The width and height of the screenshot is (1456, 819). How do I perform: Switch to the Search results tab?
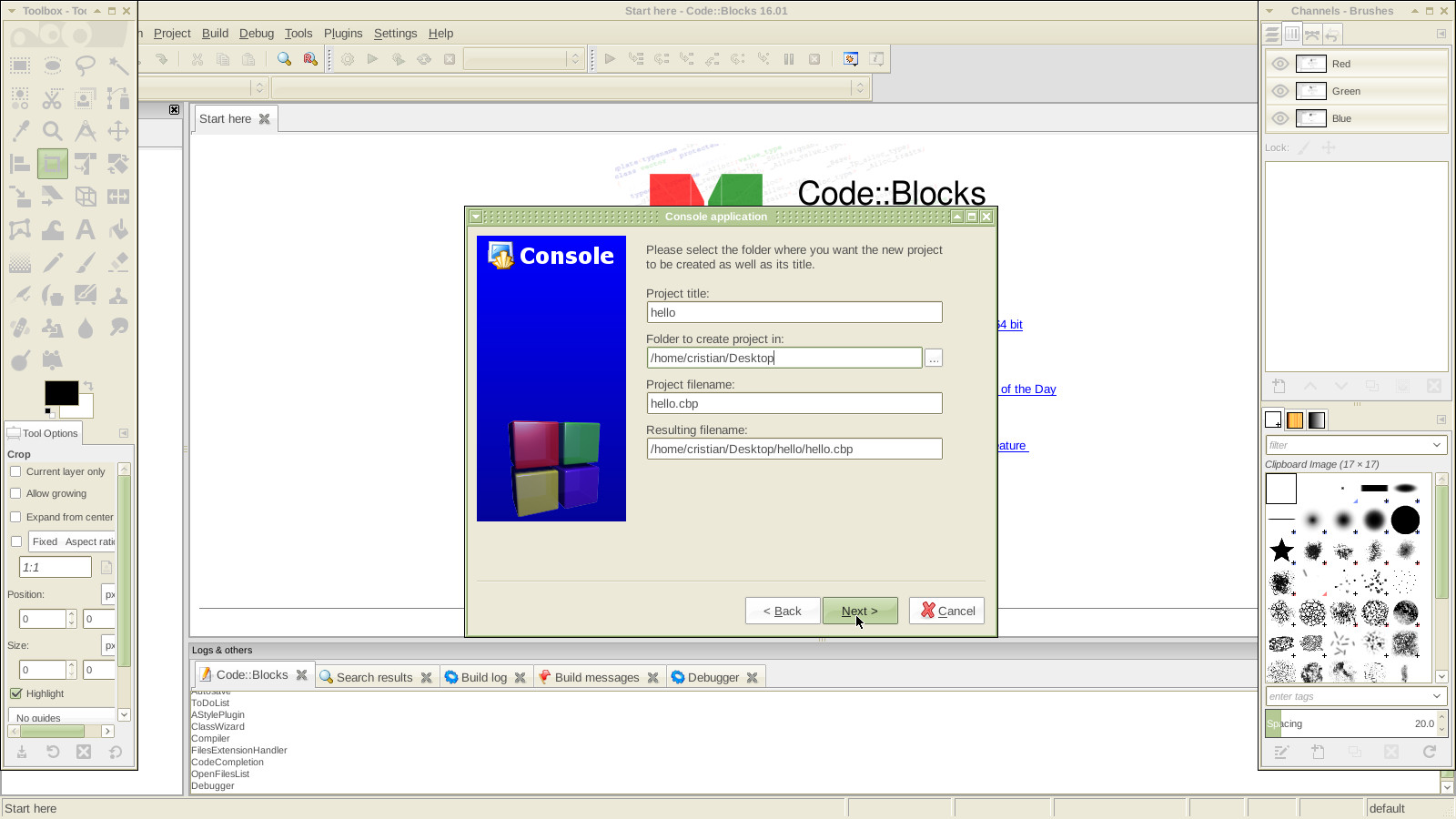click(374, 677)
